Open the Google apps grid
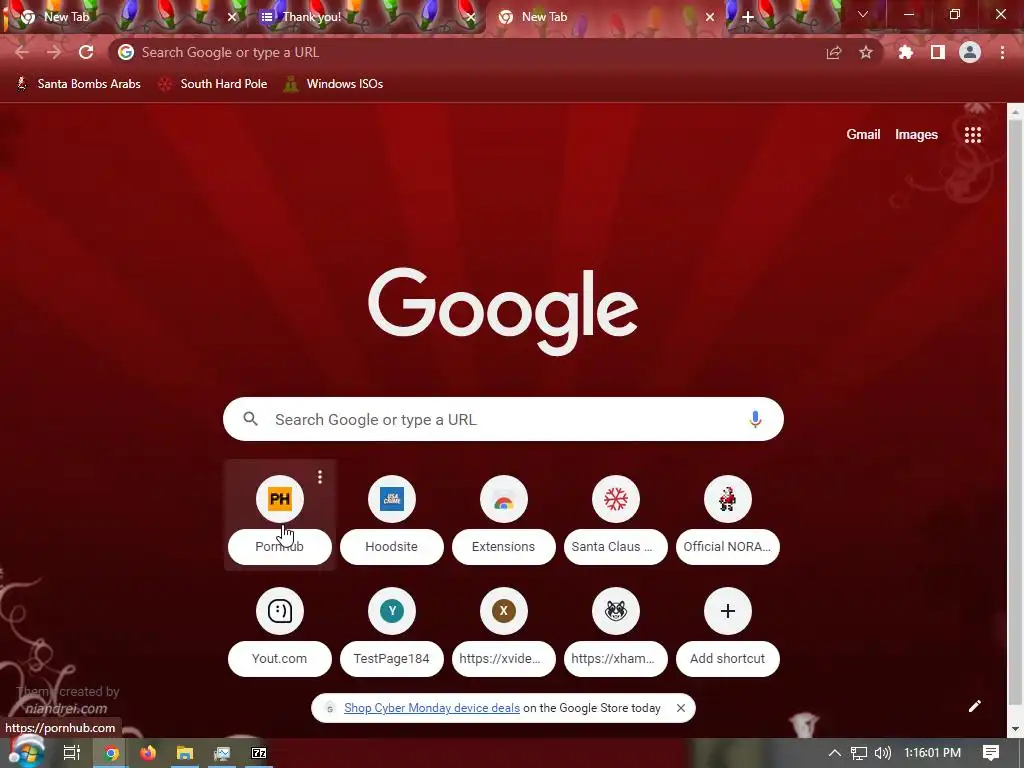Viewport: 1024px width, 768px height. click(x=973, y=135)
